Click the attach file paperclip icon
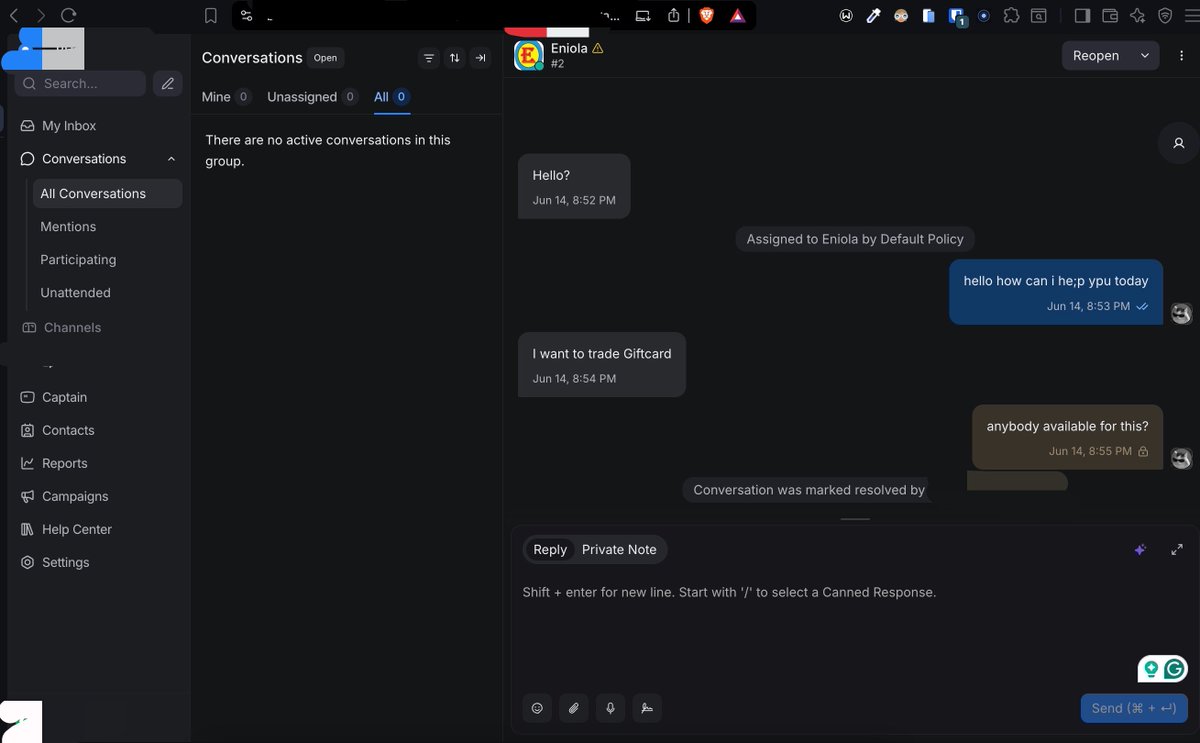The width and height of the screenshot is (1200, 743). pos(574,708)
